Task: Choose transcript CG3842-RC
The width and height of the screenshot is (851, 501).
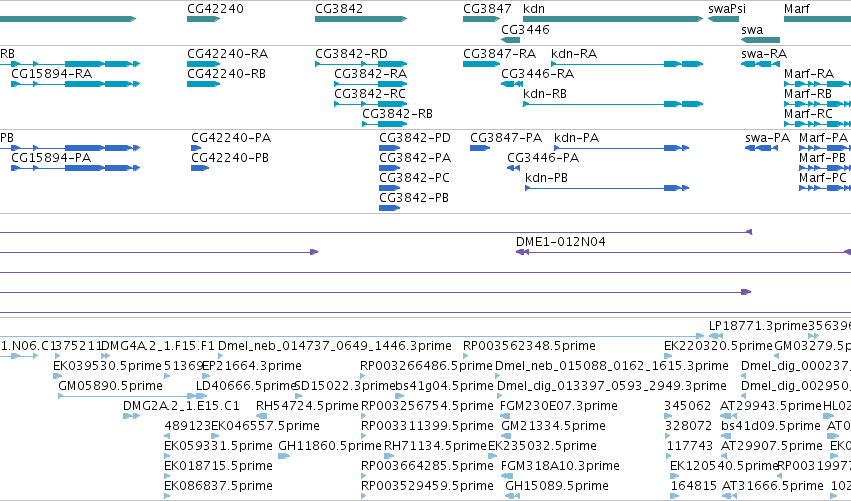Action: (370, 94)
